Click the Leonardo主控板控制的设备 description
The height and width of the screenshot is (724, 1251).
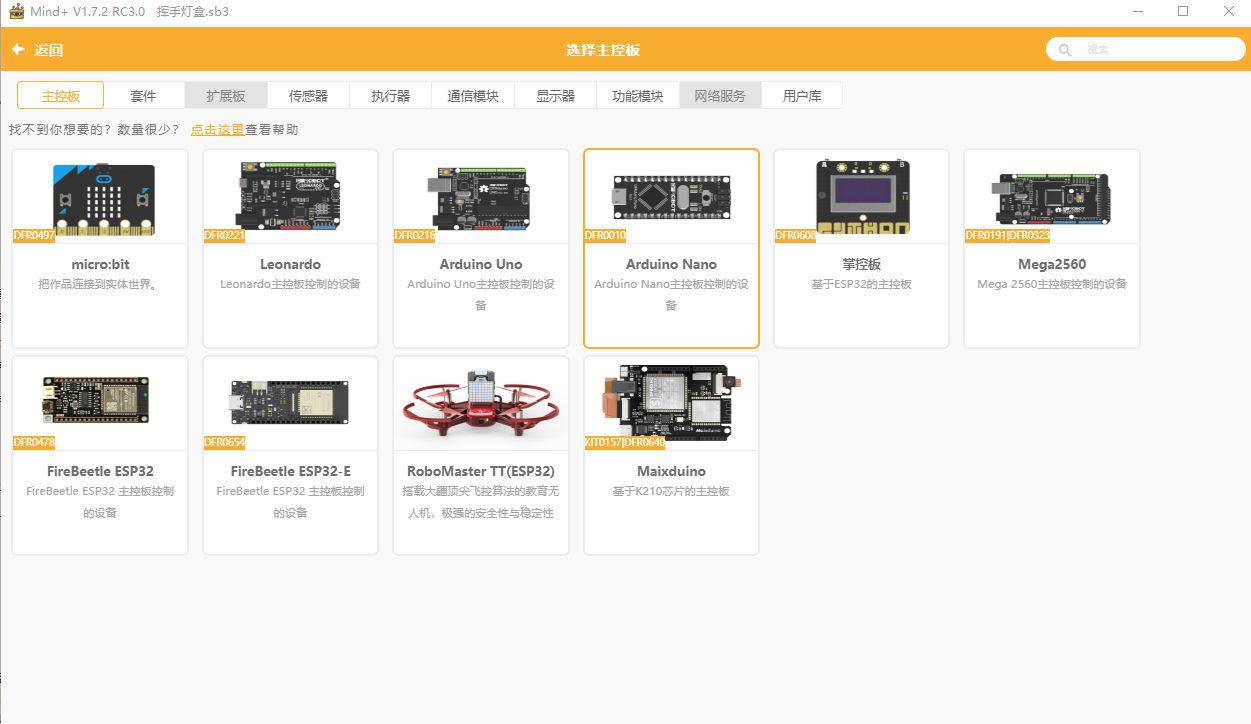click(290, 284)
